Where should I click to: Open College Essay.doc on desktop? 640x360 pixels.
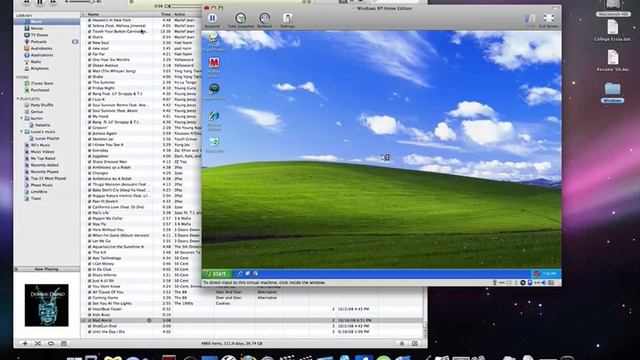612,31
